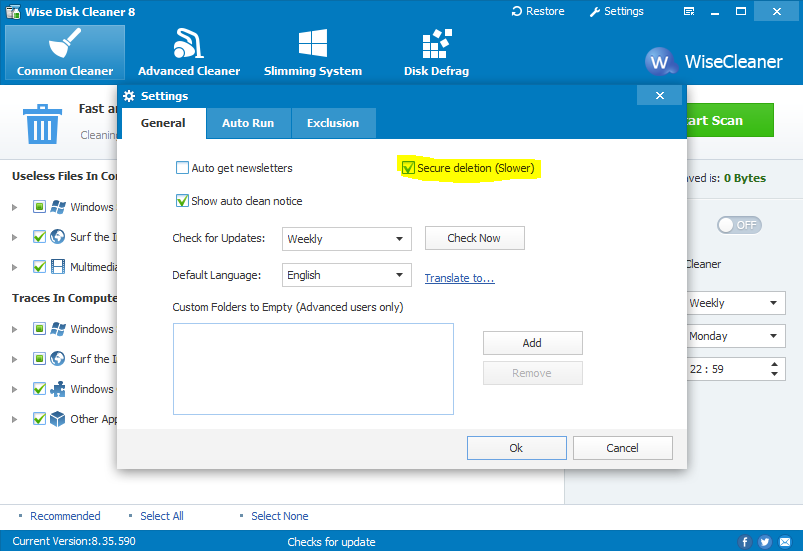The height and width of the screenshot is (551, 803).
Task: Toggle Windows Components checkbox in Traces
Action: click(x=39, y=389)
